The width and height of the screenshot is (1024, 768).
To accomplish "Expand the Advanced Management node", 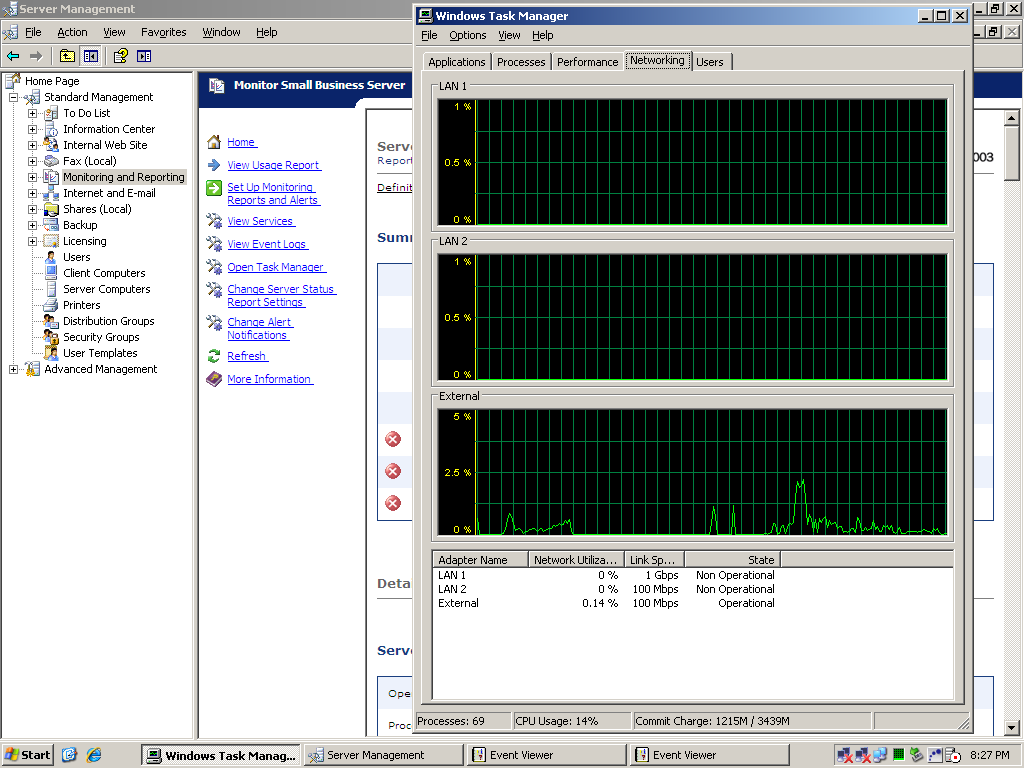I will 13,369.
